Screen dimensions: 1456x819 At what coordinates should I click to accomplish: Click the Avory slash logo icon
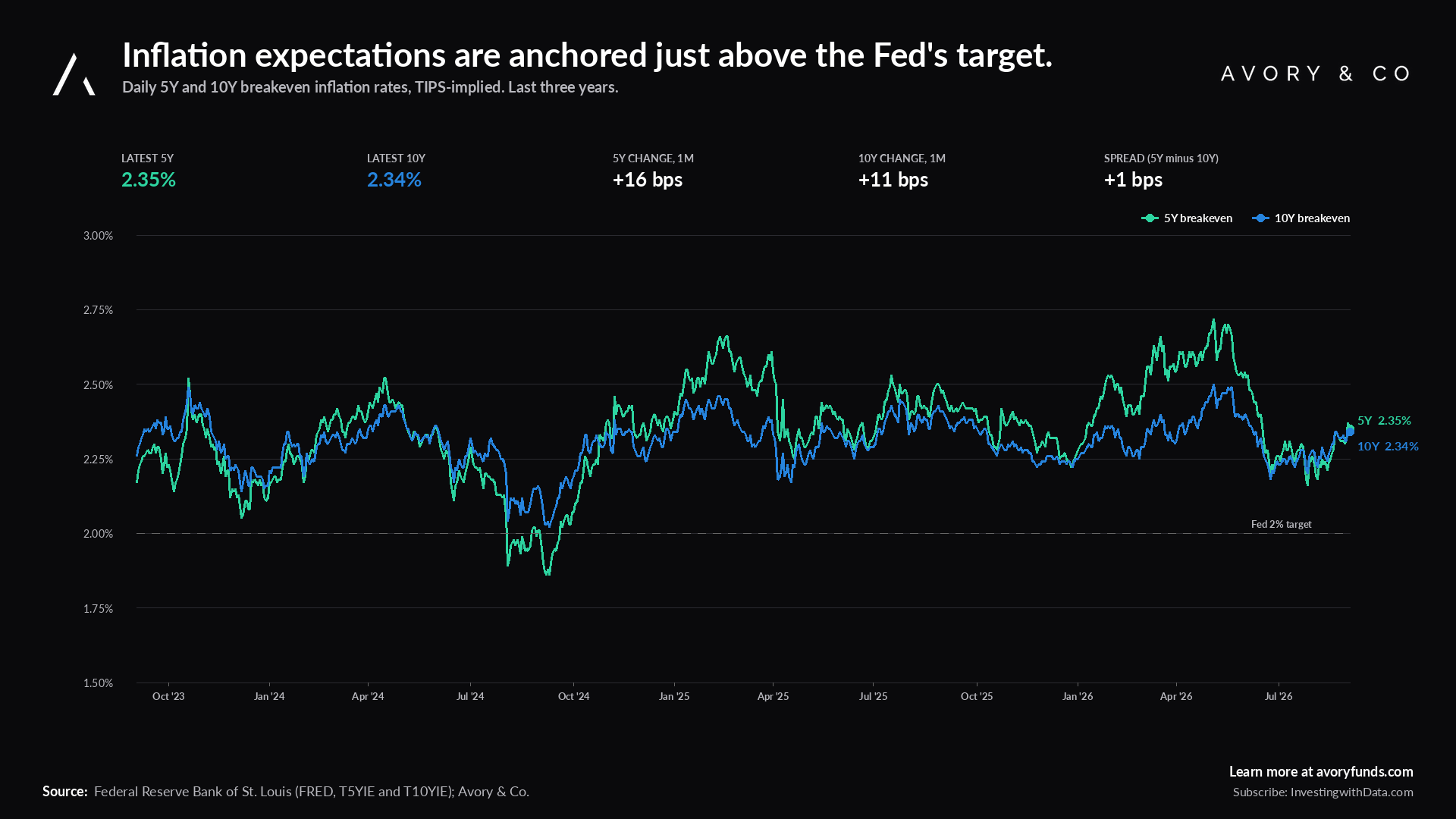click(74, 74)
